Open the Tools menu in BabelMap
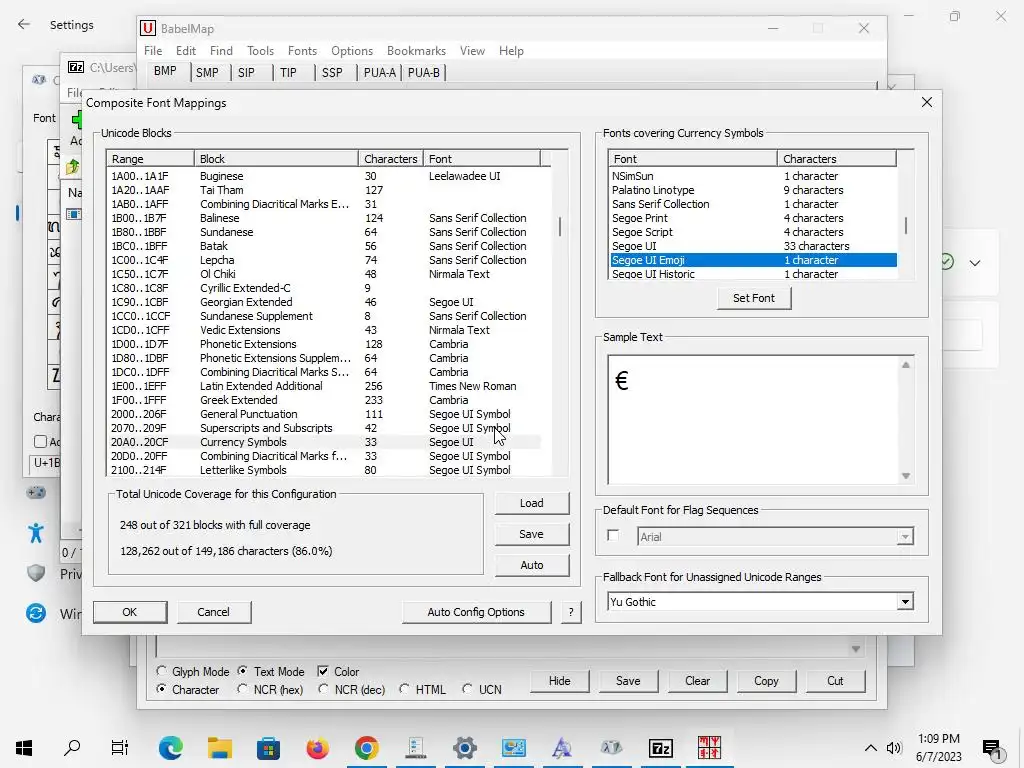The height and width of the screenshot is (768, 1024). 260,51
